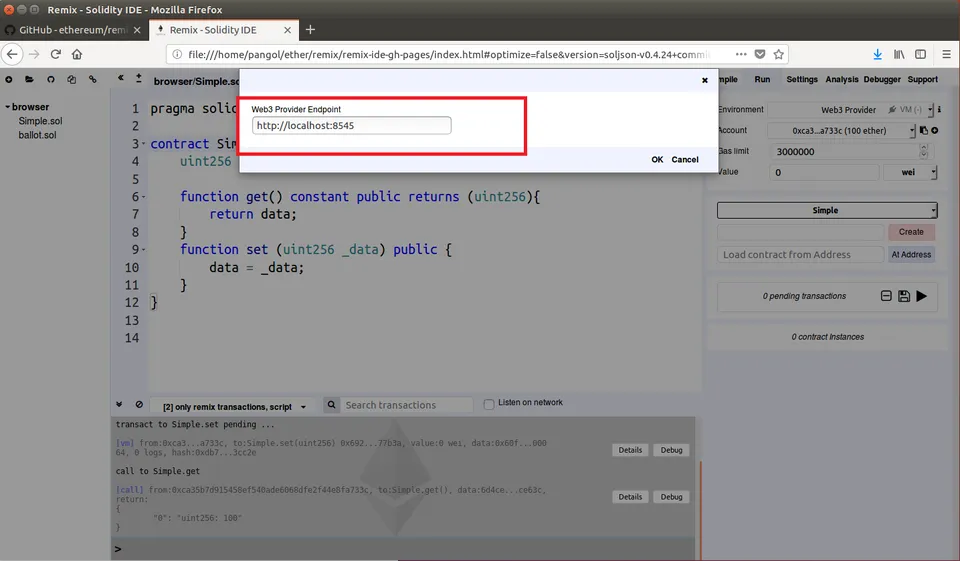Debug the Simple.get call

pyautogui.click(x=671, y=497)
